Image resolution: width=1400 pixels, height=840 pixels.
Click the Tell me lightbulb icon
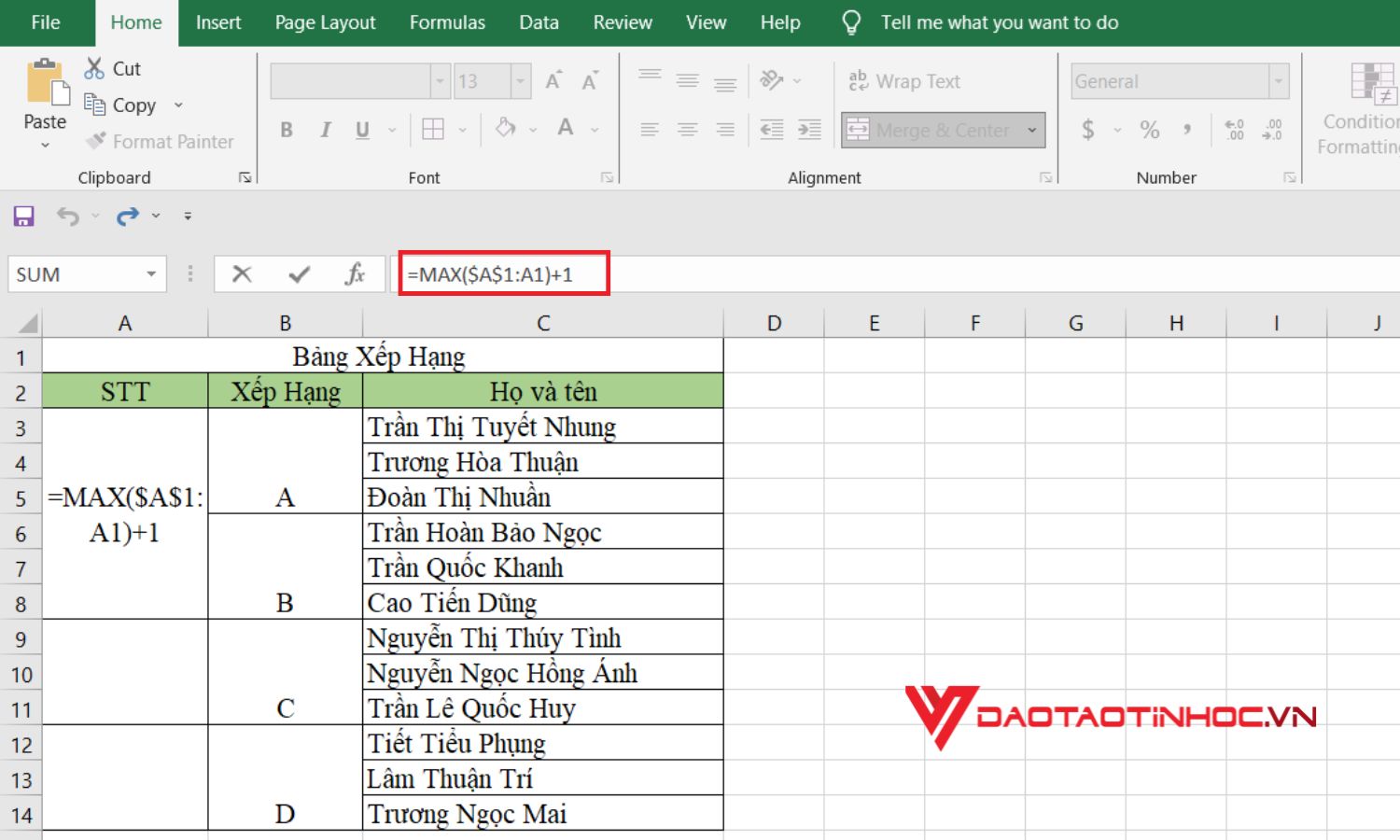[x=851, y=22]
